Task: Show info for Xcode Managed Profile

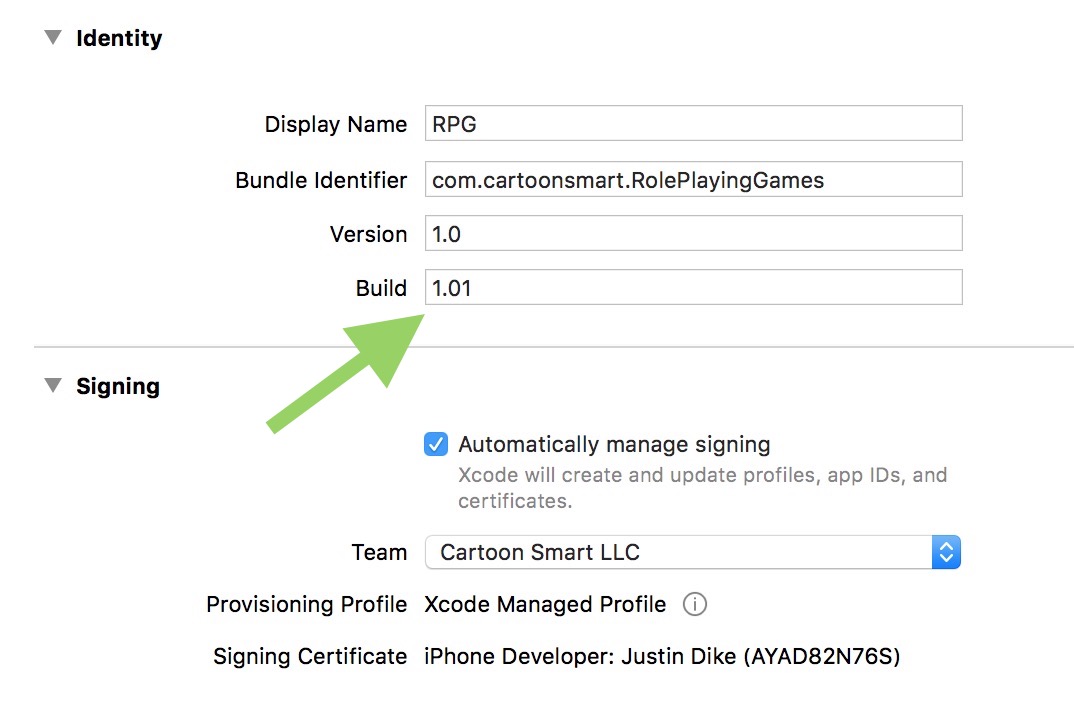Action: 695,604
